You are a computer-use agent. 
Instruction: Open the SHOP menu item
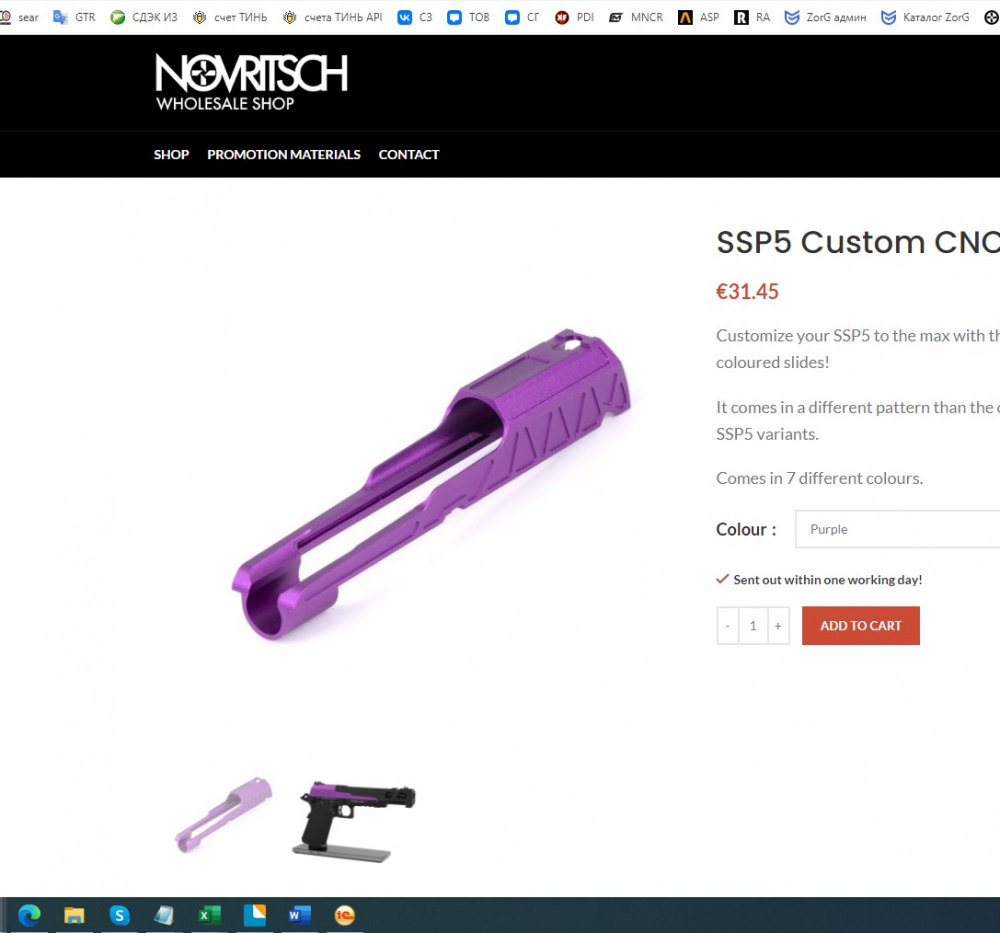click(x=171, y=154)
